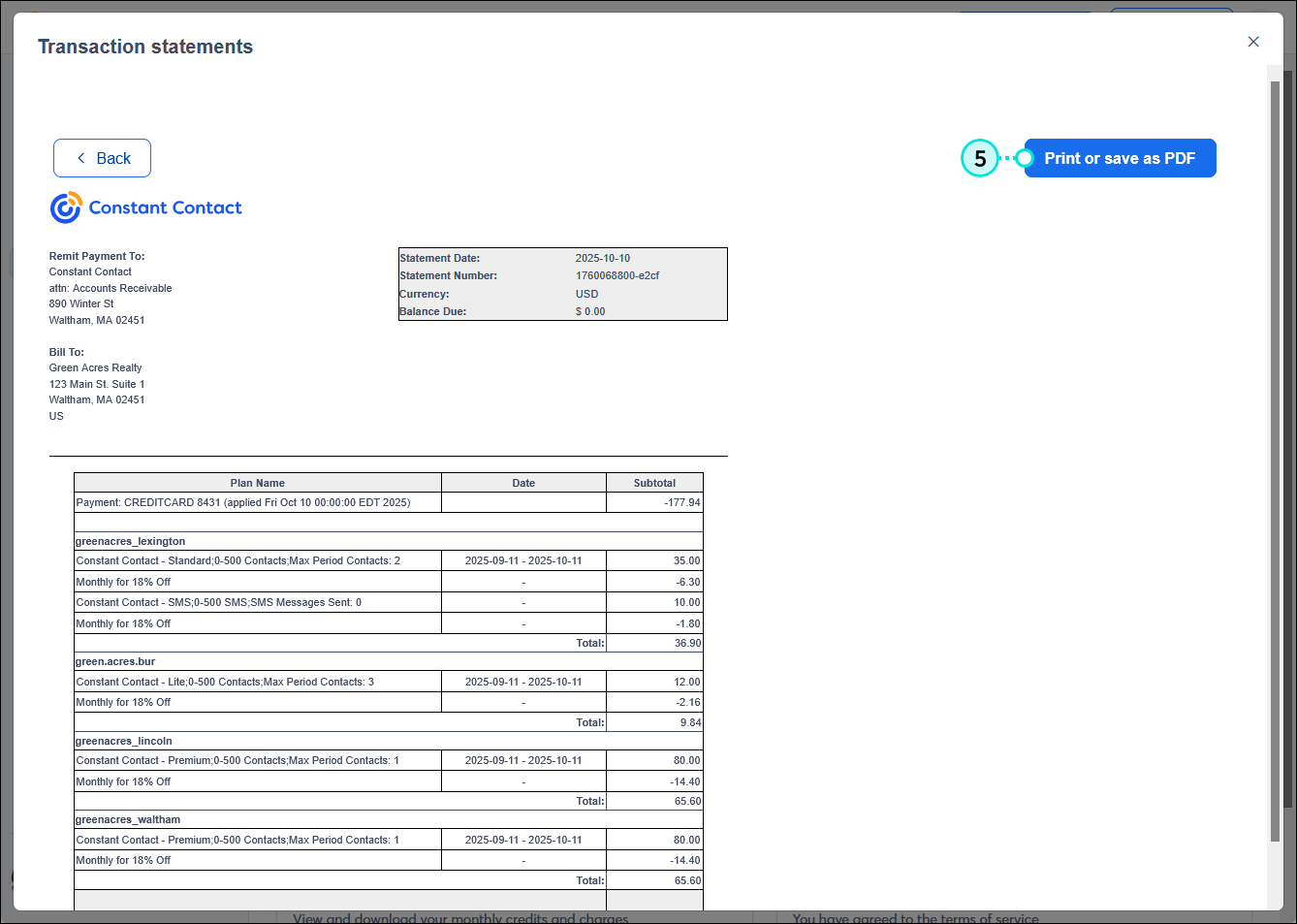Viewport: 1297px width, 924px height.
Task: Select the Plan Name column header
Action: click(257, 482)
